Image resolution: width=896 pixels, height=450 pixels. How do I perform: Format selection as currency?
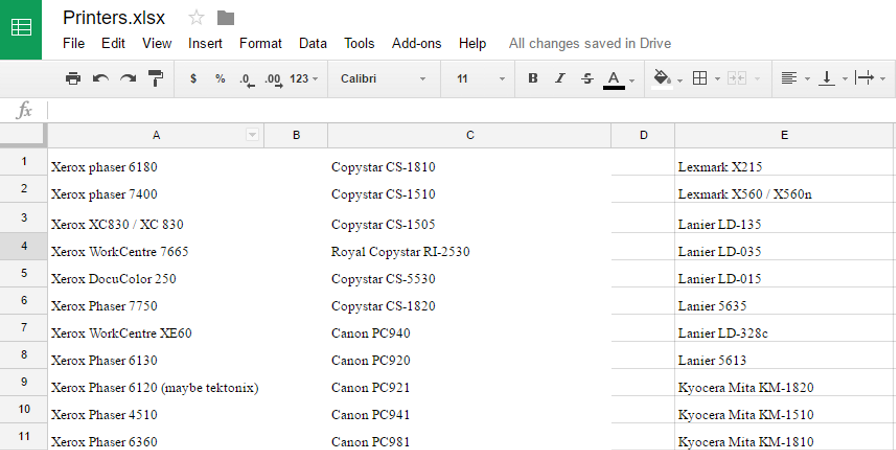[x=193, y=78]
